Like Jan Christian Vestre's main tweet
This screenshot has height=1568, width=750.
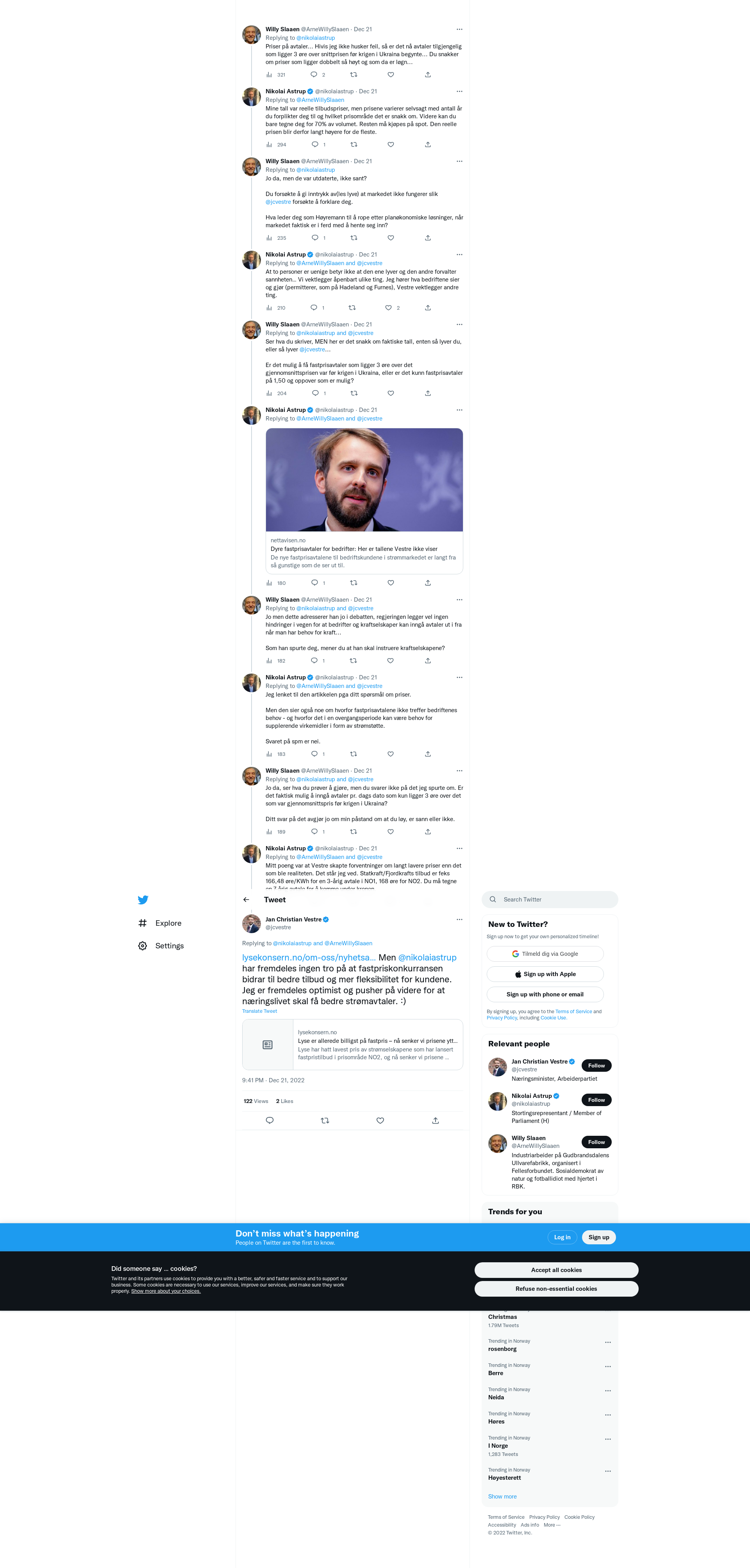coord(380,1121)
